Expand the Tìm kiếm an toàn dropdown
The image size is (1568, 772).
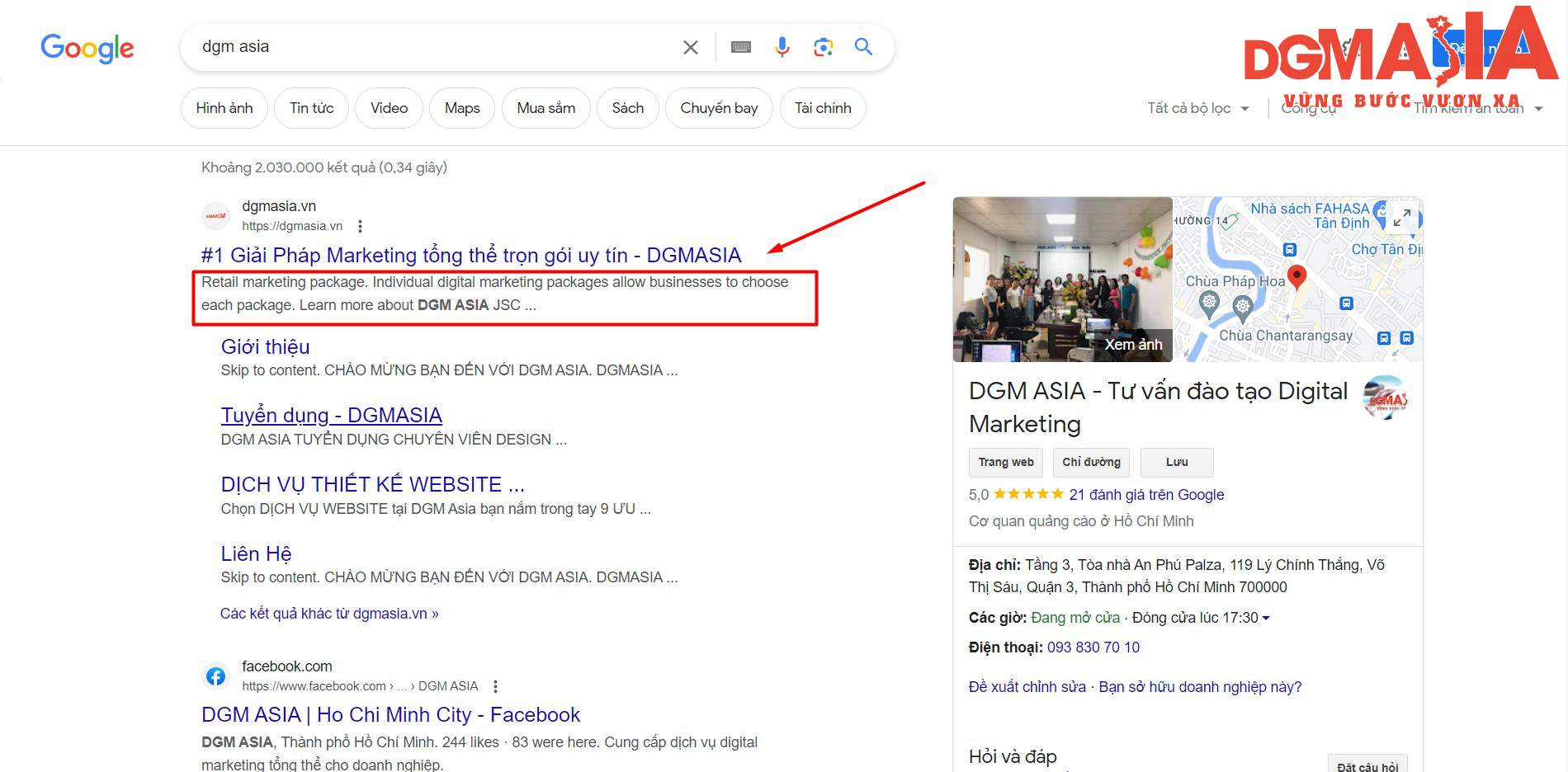[x=1477, y=108]
